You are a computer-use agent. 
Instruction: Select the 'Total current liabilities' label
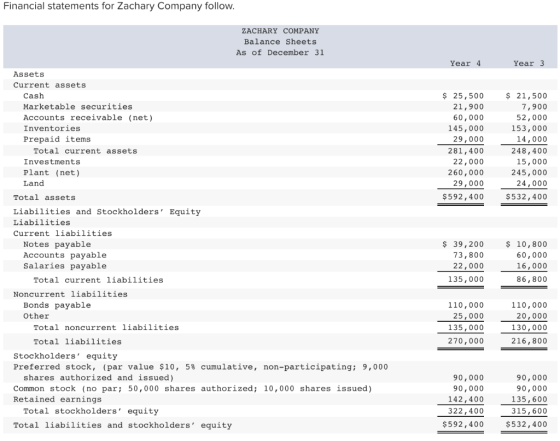point(99,280)
